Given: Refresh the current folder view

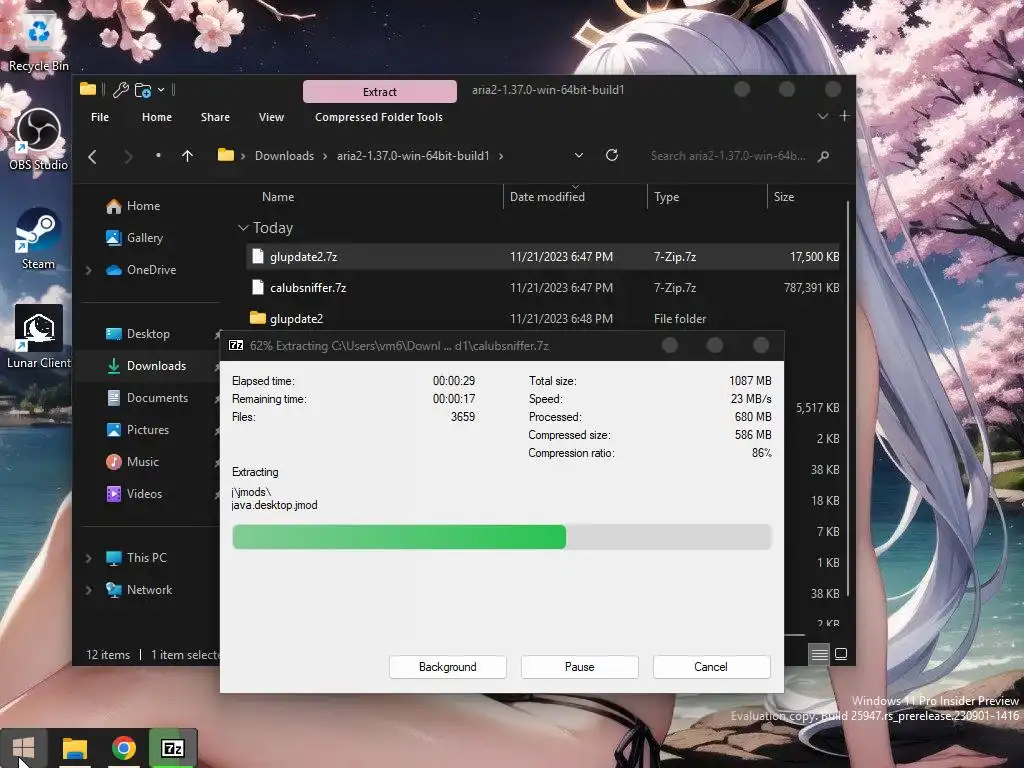Looking at the screenshot, I should pos(612,155).
